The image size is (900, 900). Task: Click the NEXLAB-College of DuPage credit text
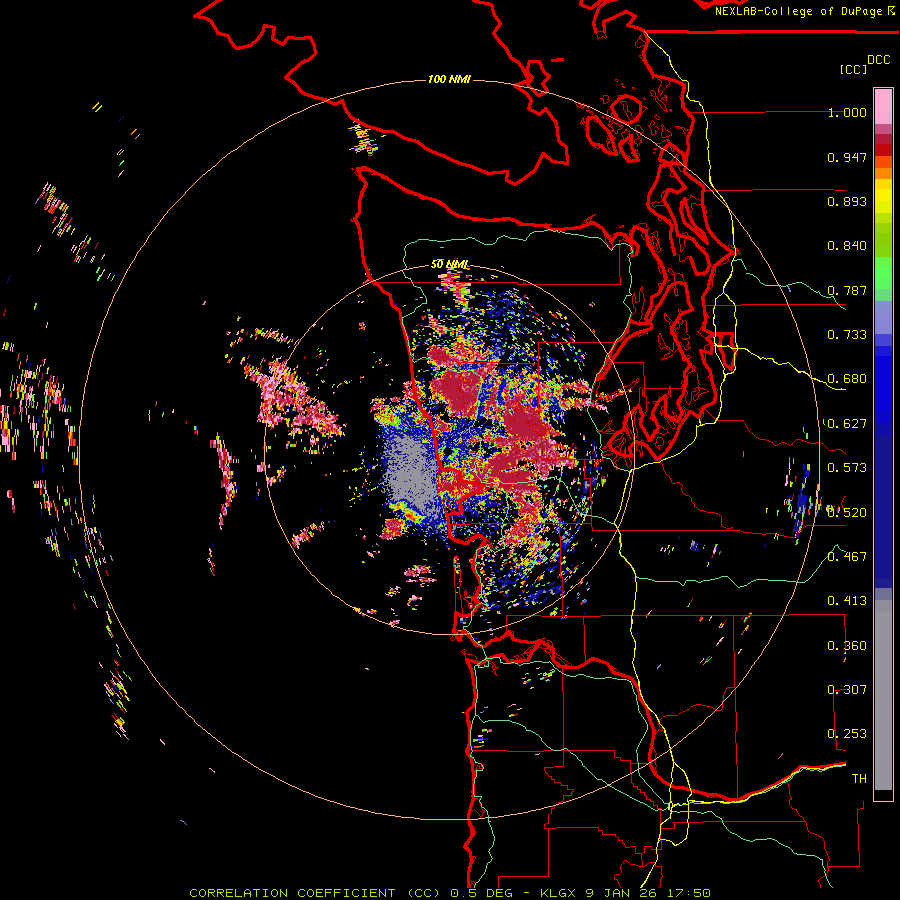click(798, 11)
